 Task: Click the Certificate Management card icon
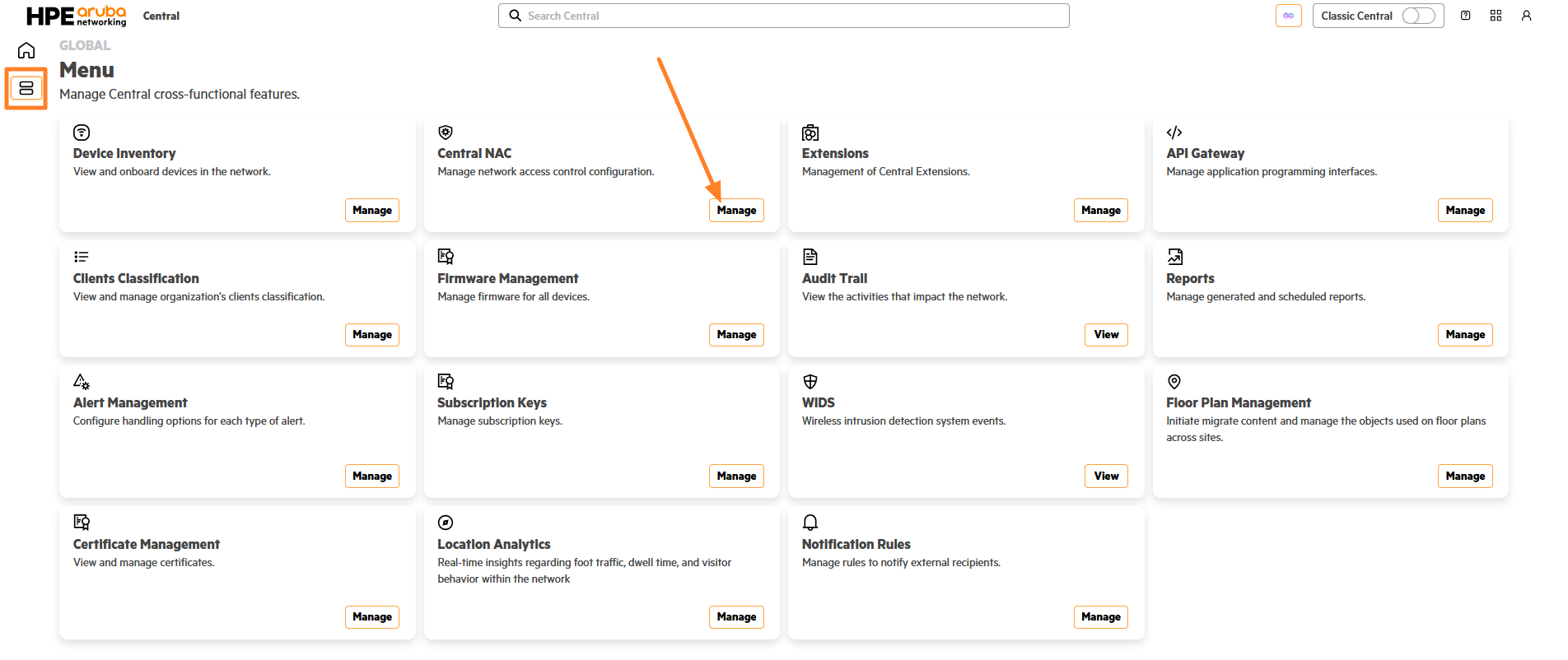click(x=82, y=523)
